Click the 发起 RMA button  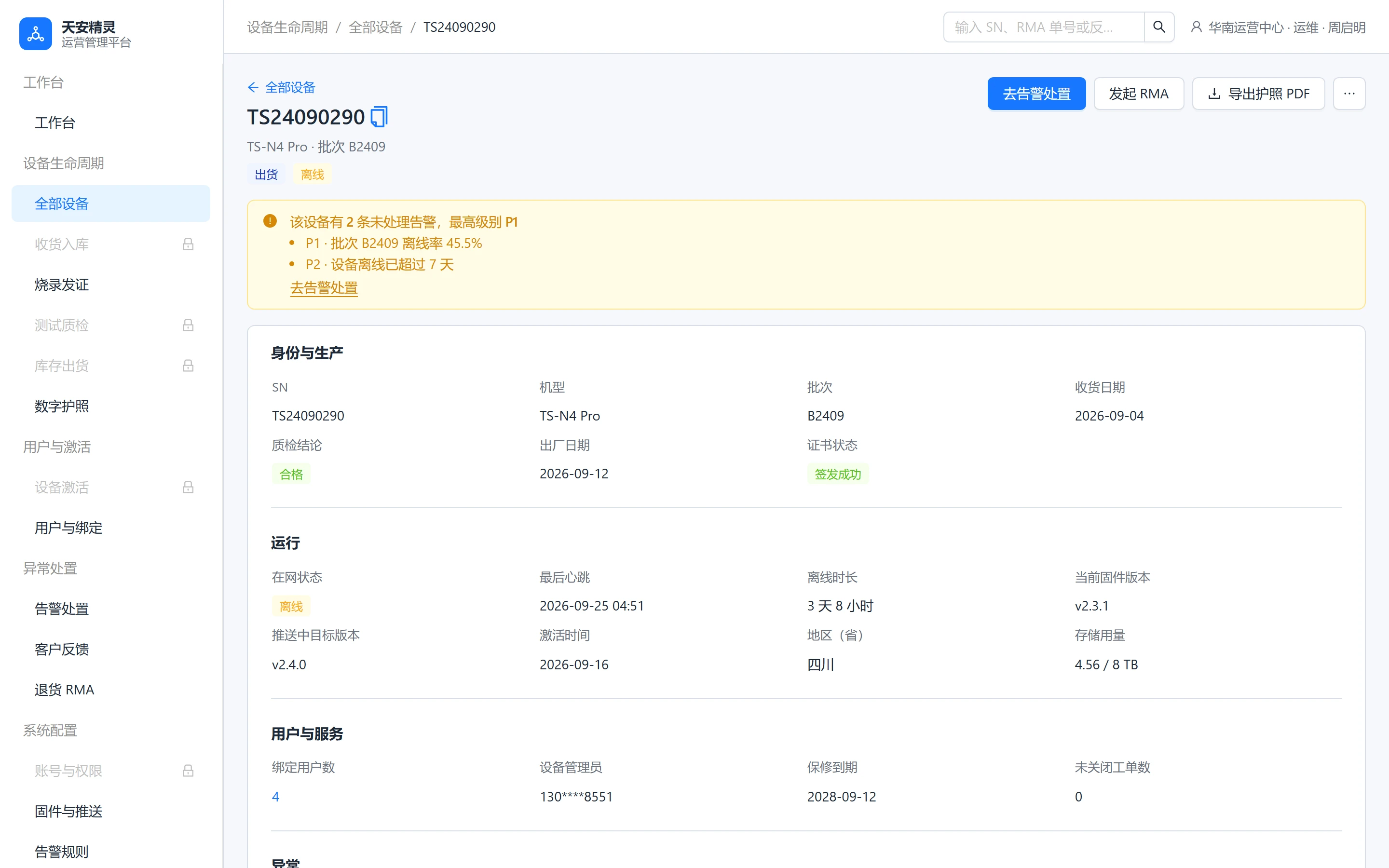pyautogui.click(x=1138, y=94)
